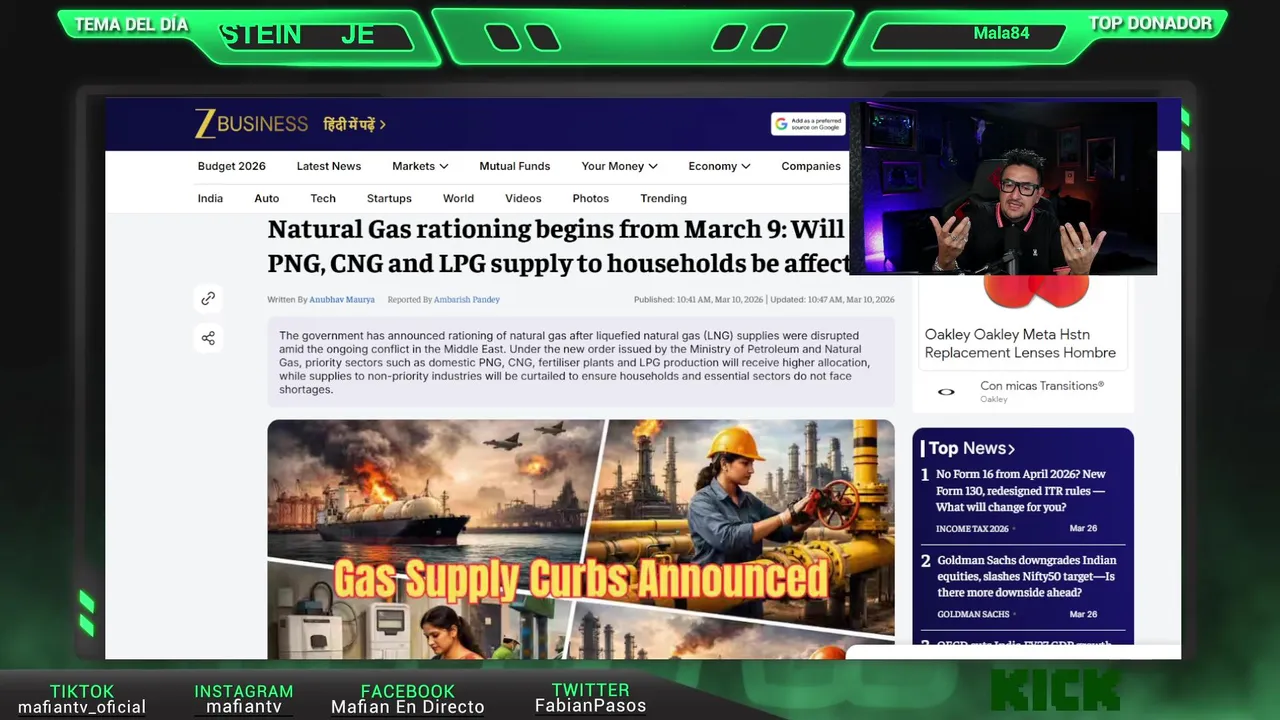Expand the Economy dropdown
1280x720 pixels.
click(719, 166)
